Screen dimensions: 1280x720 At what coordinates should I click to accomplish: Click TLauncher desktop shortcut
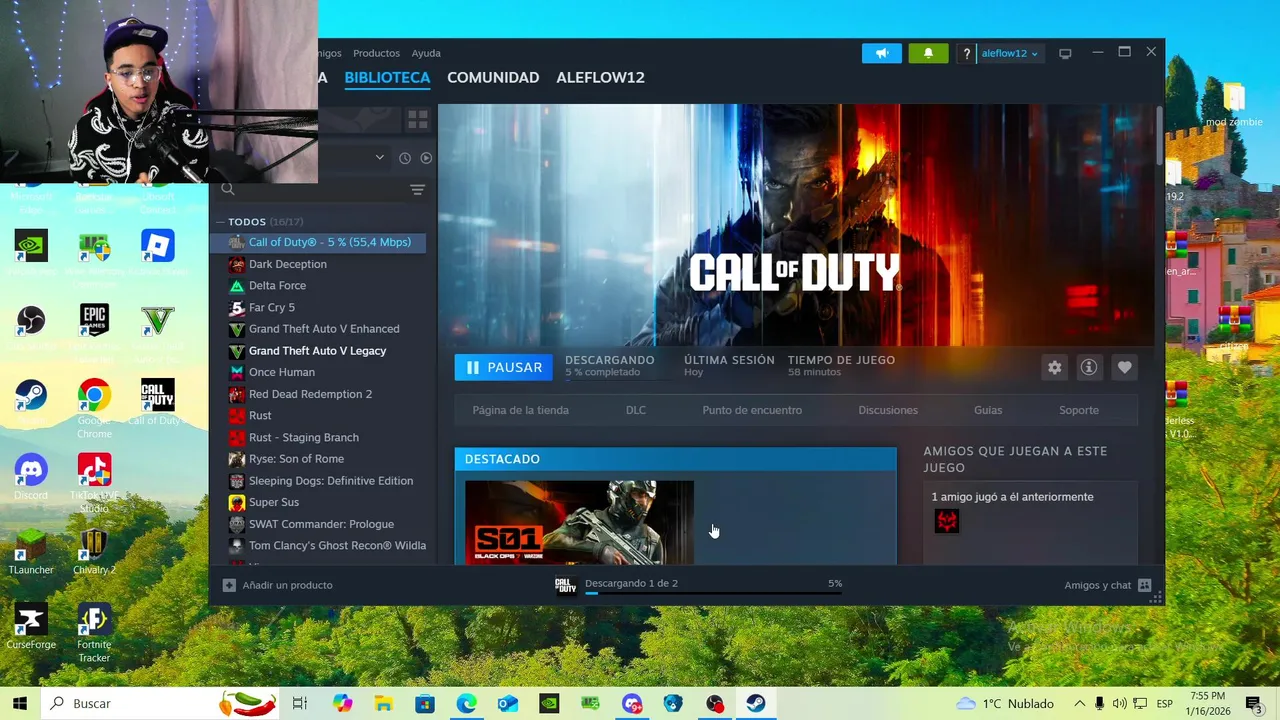[31, 552]
